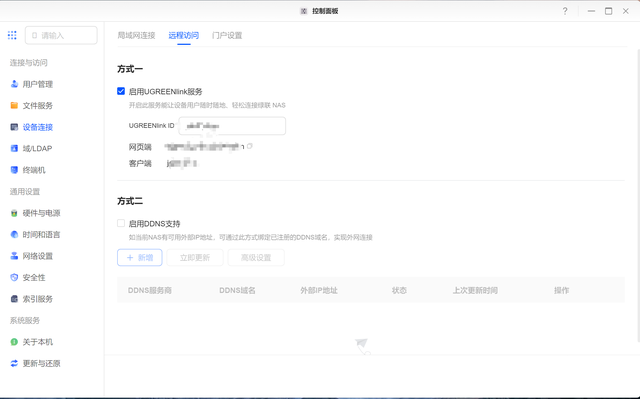Click the 上次更新时间 column header
This screenshot has height=399, width=640.
point(475,290)
